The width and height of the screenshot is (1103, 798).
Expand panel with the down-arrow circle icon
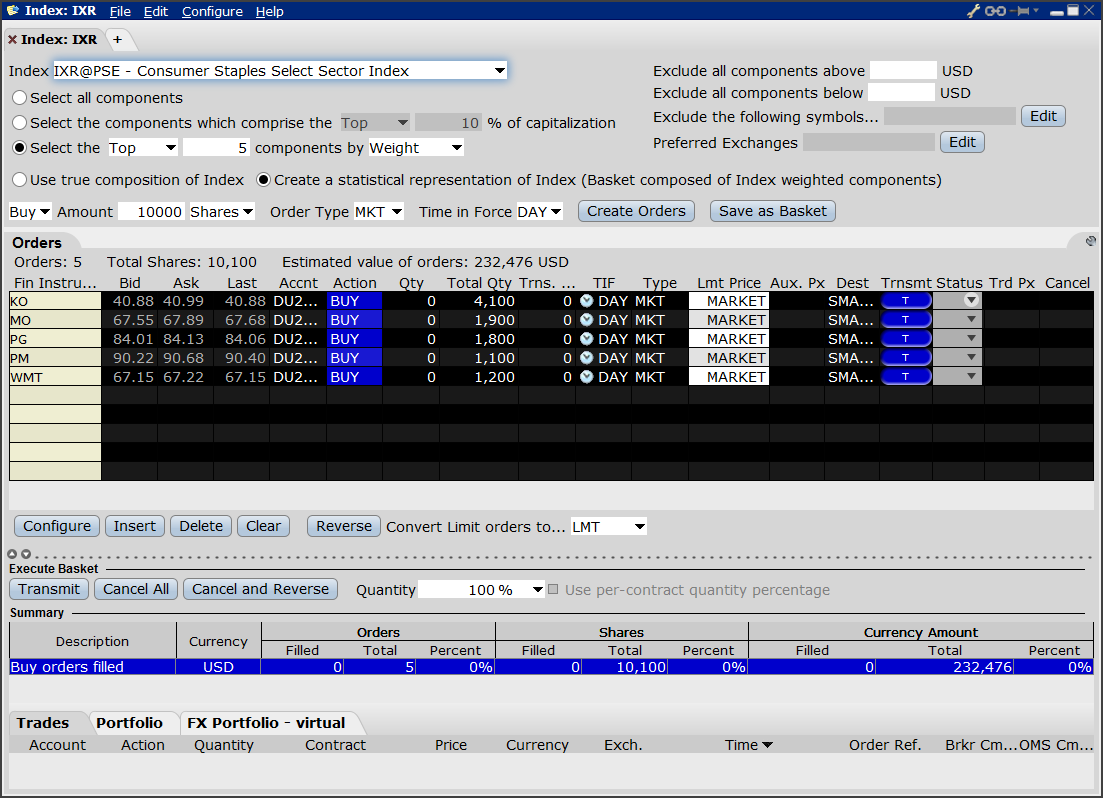(26, 554)
